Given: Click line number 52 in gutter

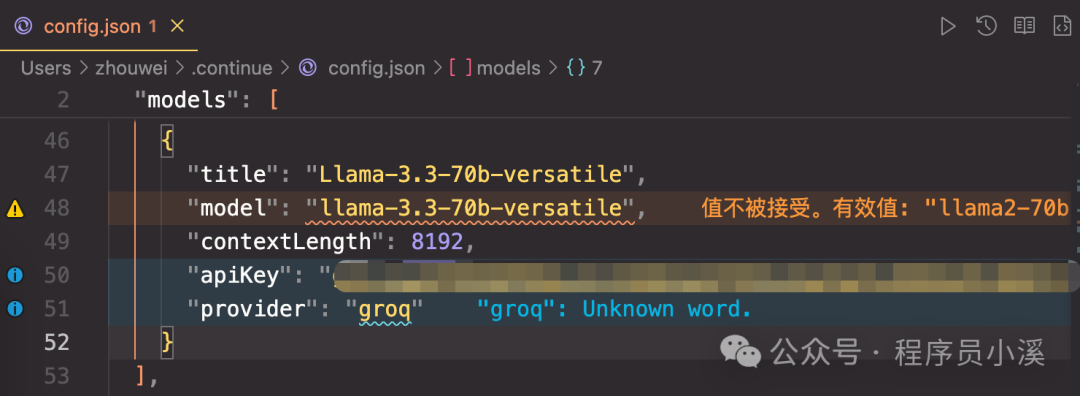Looking at the screenshot, I should [55, 342].
